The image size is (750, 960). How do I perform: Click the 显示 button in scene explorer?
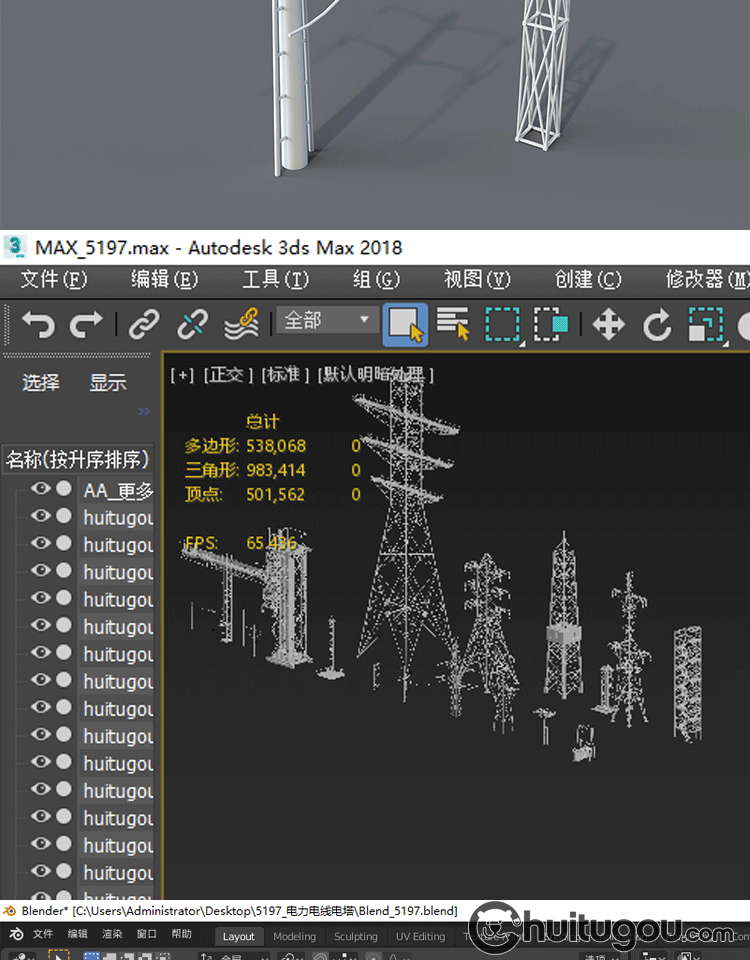[x=108, y=383]
